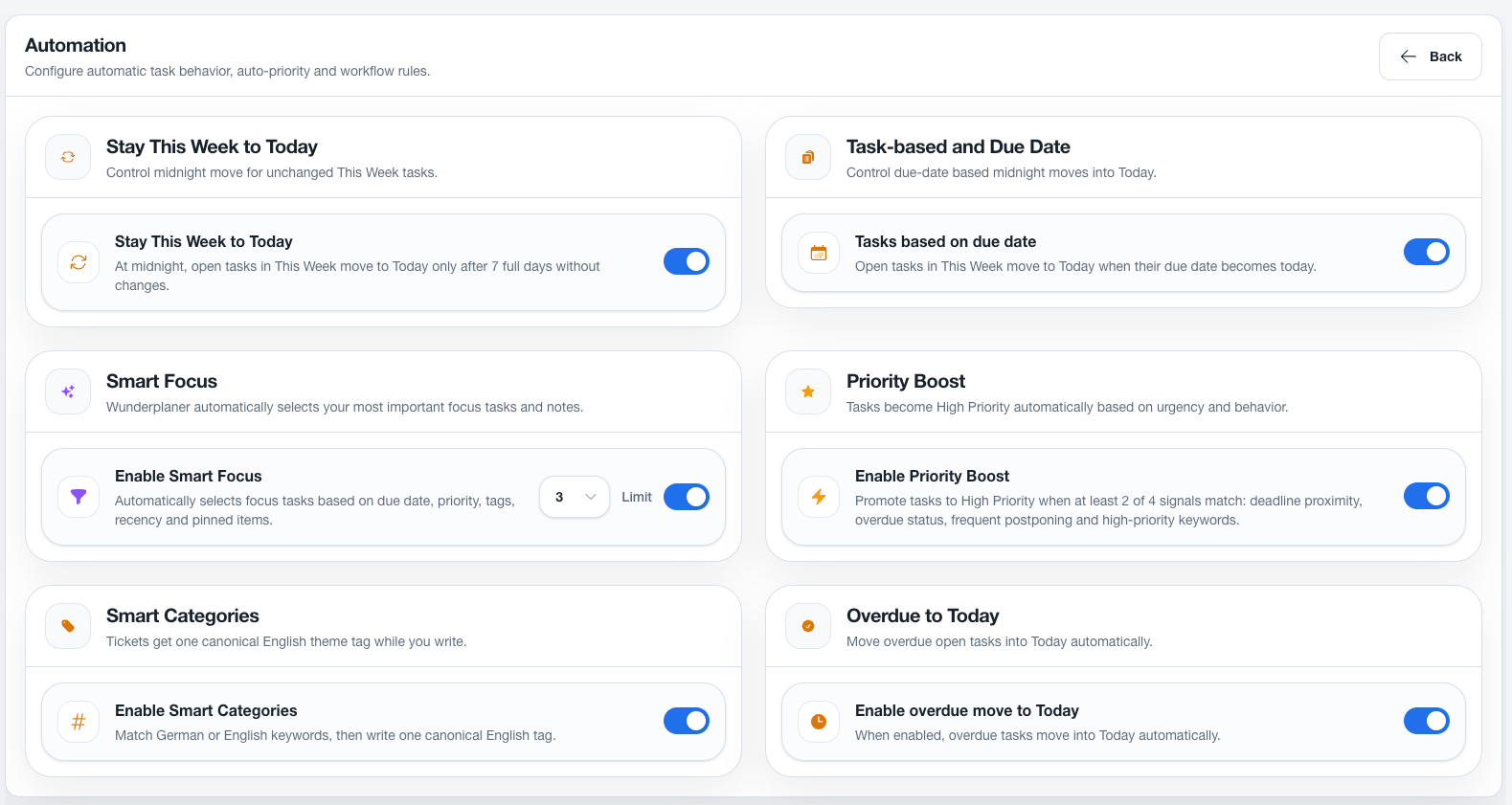Image resolution: width=1512 pixels, height=805 pixels.
Task: Click the Enable overdue move to Today label
Action: [x=967, y=710]
